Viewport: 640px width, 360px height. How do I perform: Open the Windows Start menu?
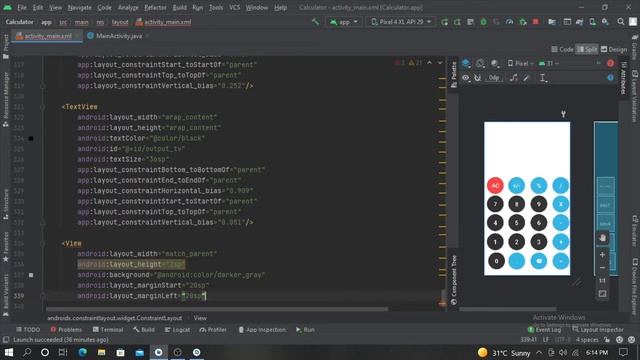[8, 352]
